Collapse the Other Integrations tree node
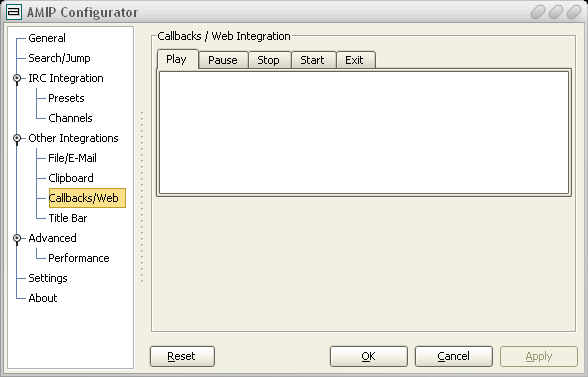The image size is (588, 377). coord(17,138)
